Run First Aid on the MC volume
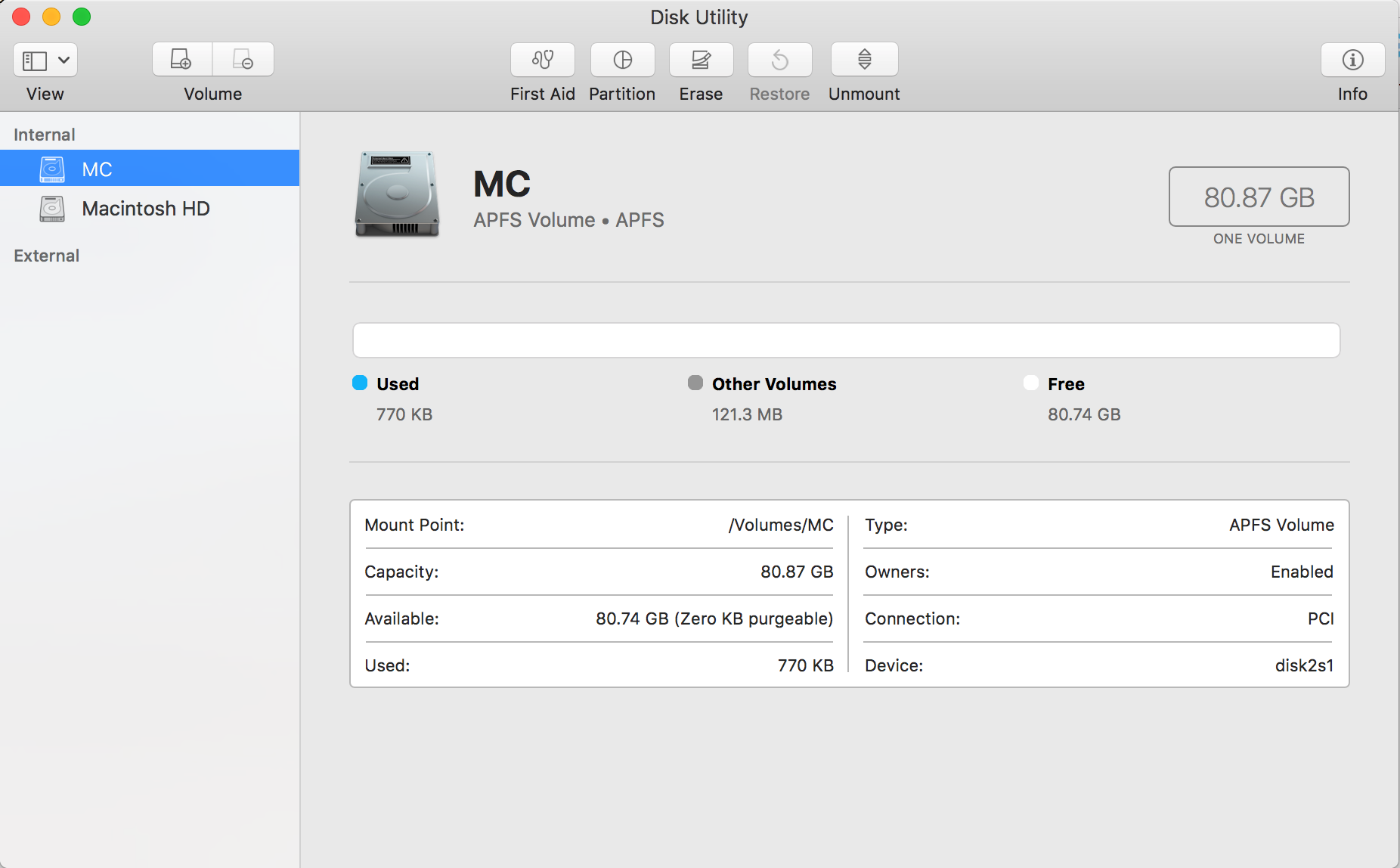Screen dimensions: 1400x868 click(x=543, y=60)
